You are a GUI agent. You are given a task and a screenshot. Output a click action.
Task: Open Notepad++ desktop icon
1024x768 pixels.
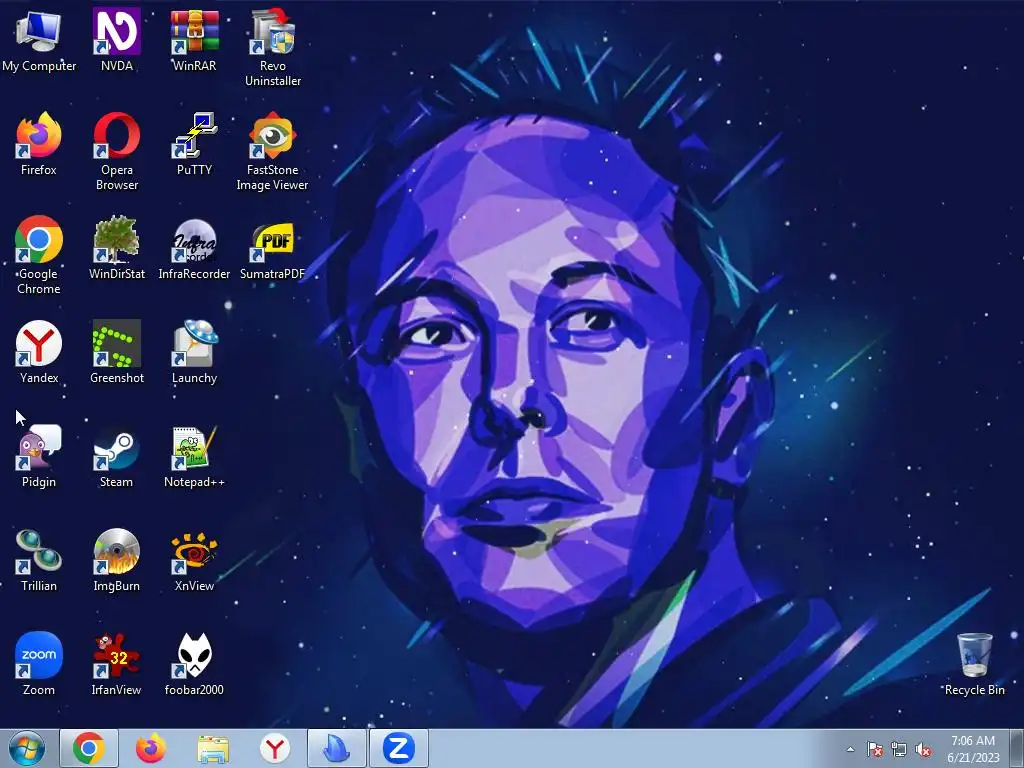pyautogui.click(x=194, y=456)
